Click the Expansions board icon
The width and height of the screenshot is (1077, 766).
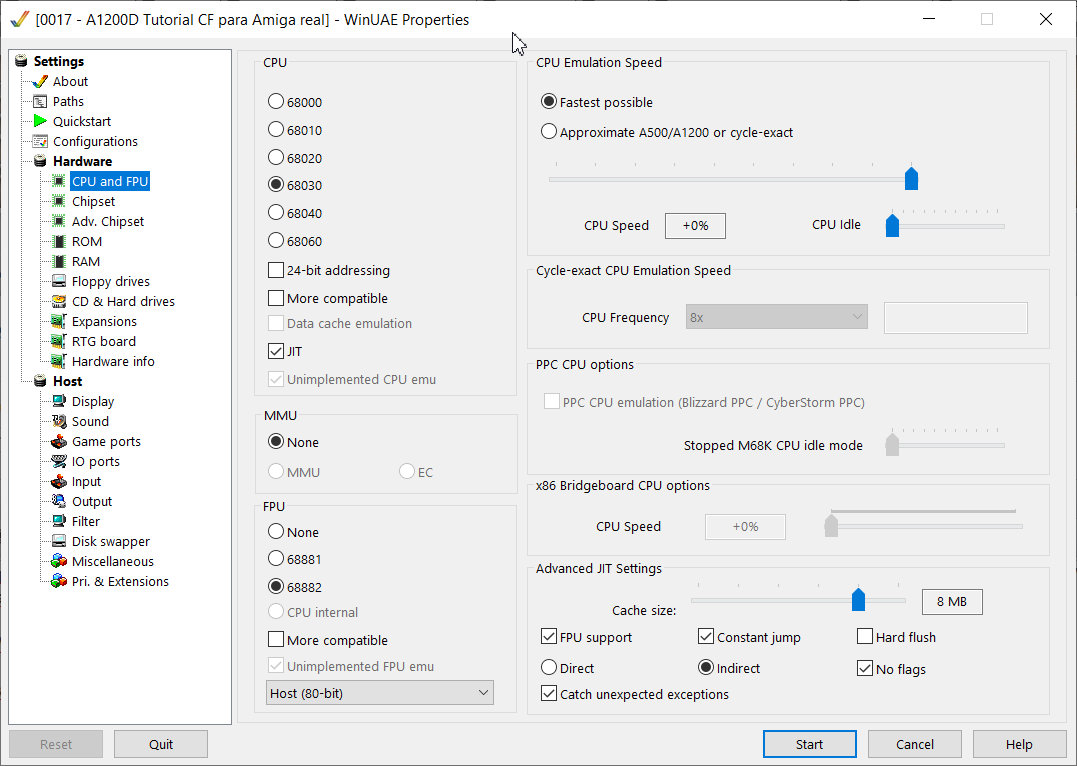point(59,321)
